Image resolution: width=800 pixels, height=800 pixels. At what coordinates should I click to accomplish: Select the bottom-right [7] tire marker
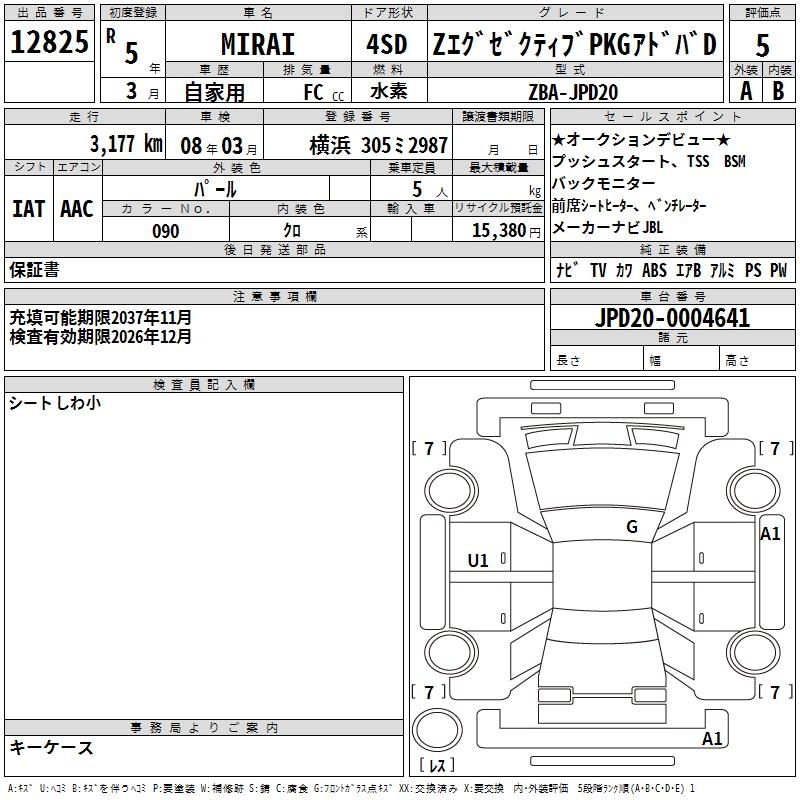pos(775,692)
